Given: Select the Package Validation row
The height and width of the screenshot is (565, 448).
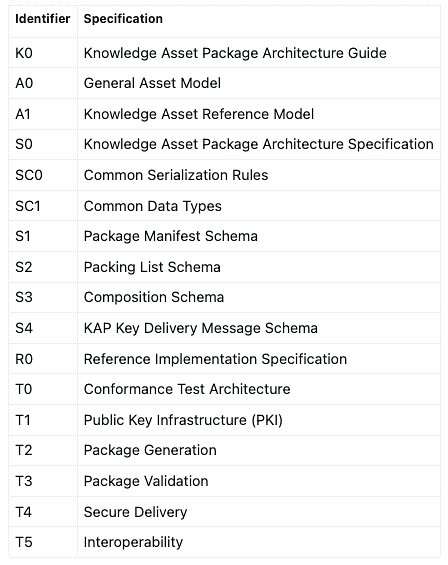Looking at the screenshot, I should coord(224,481).
